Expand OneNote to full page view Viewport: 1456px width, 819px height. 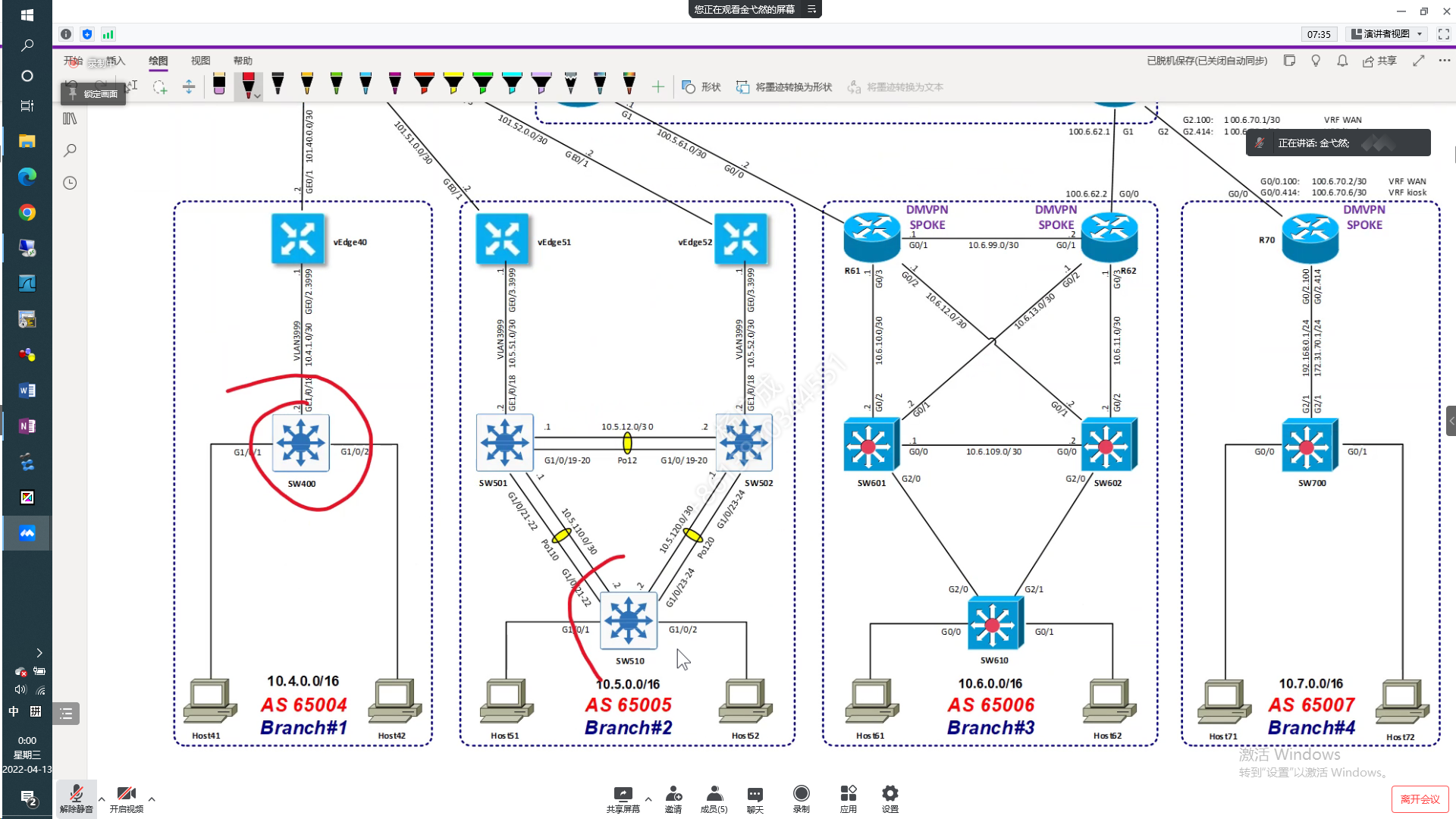click(1418, 61)
